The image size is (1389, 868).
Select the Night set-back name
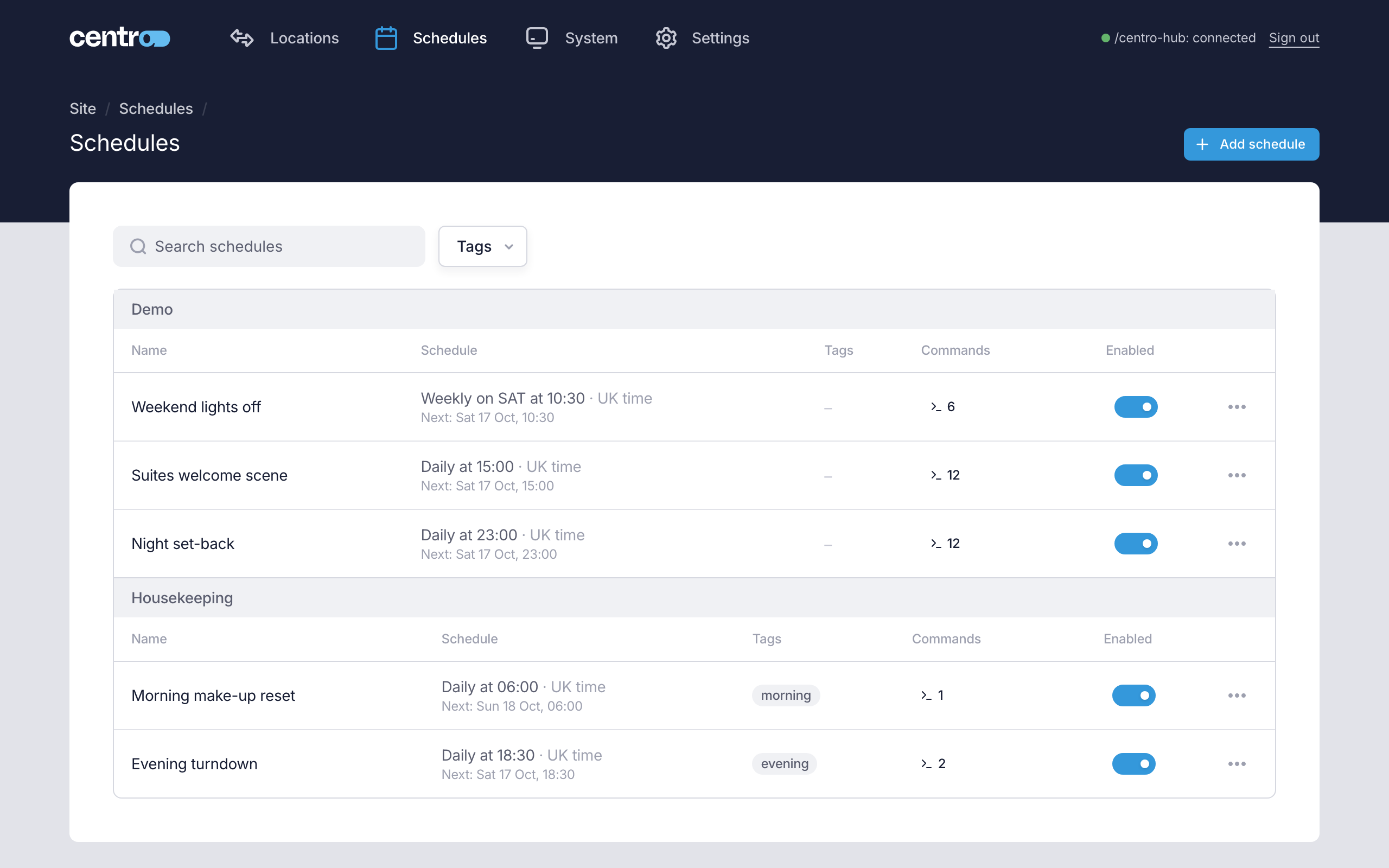click(x=182, y=544)
